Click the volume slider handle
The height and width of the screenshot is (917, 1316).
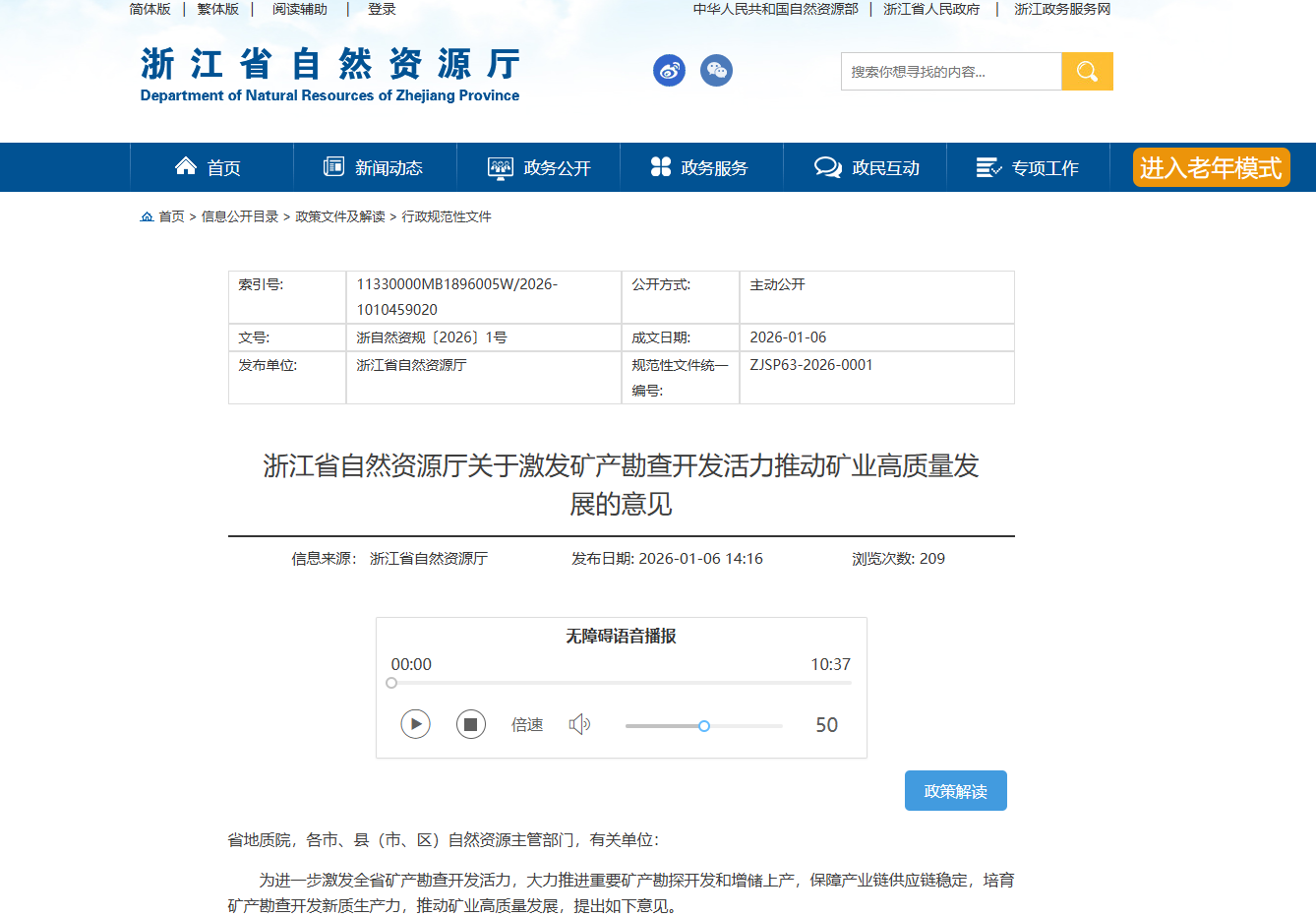tap(704, 726)
